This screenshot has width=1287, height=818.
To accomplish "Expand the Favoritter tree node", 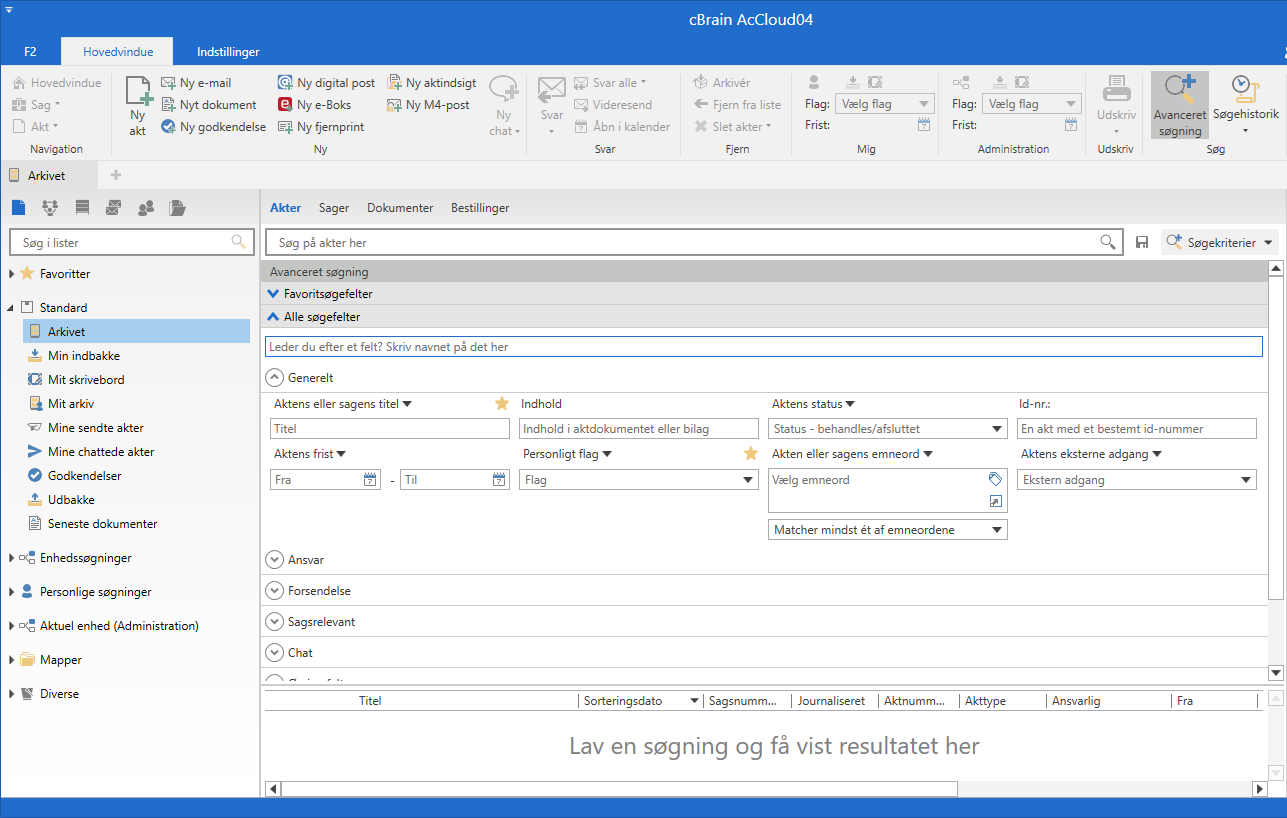I will tap(12, 274).
